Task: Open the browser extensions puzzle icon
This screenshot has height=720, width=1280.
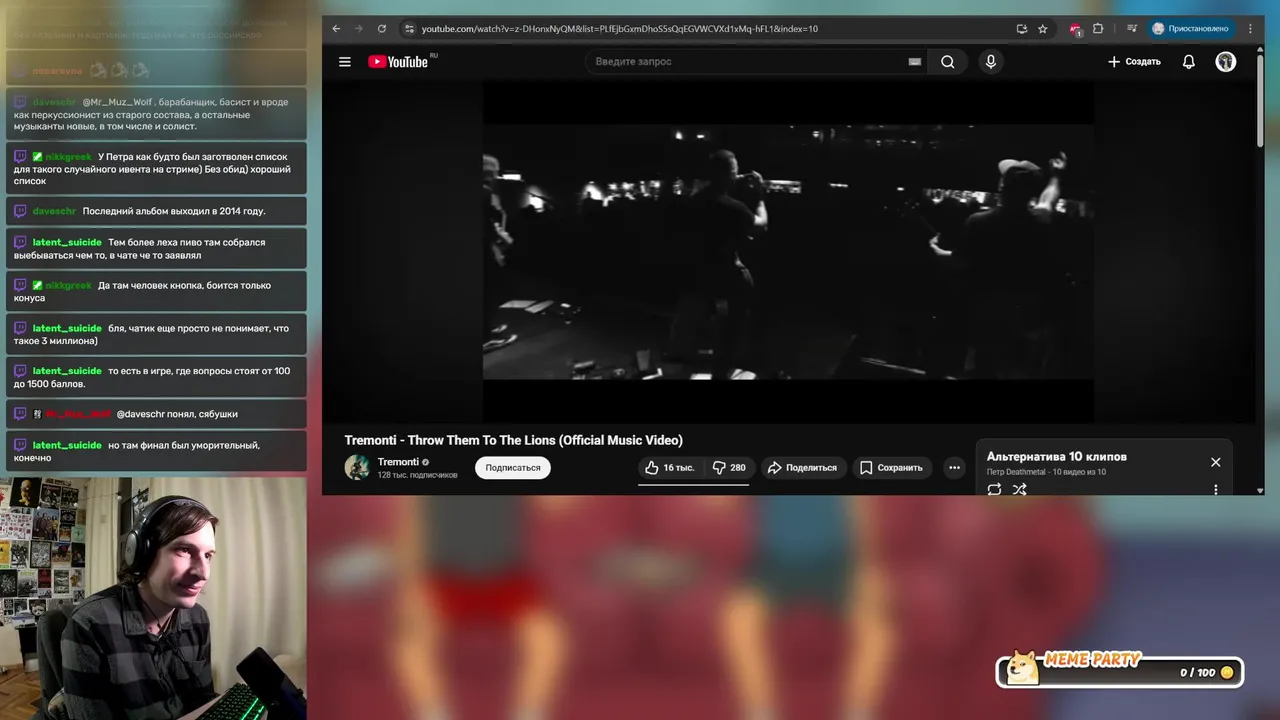Action: [x=1098, y=29]
